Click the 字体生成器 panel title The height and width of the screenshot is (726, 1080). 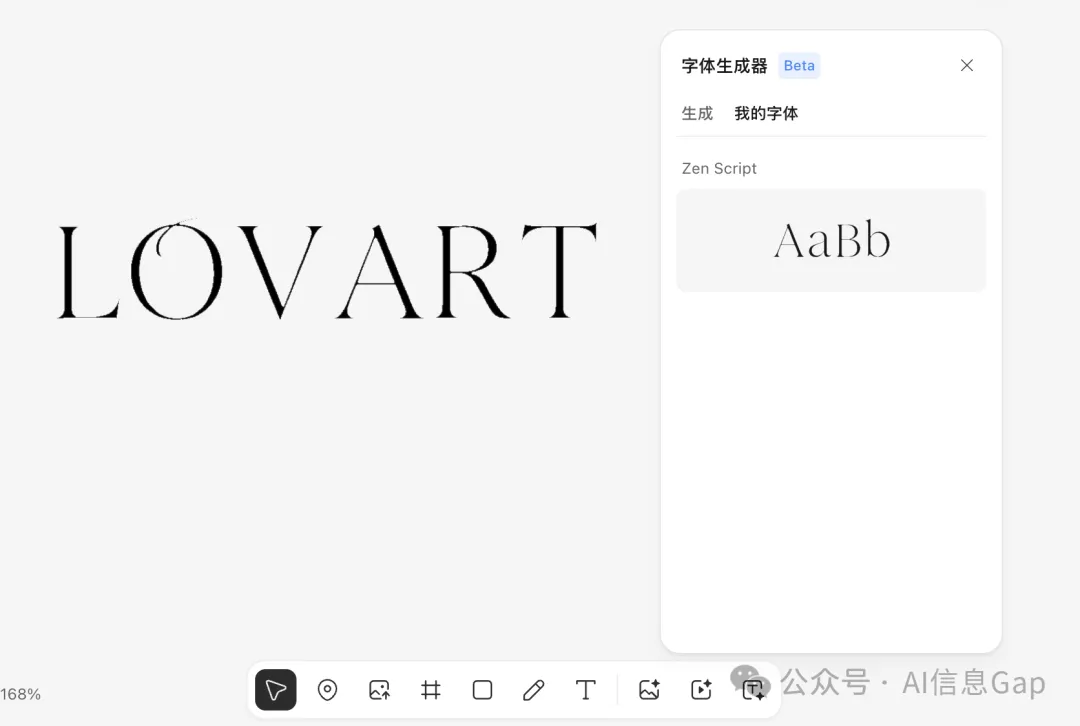pyautogui.click(x=724, y=66)
